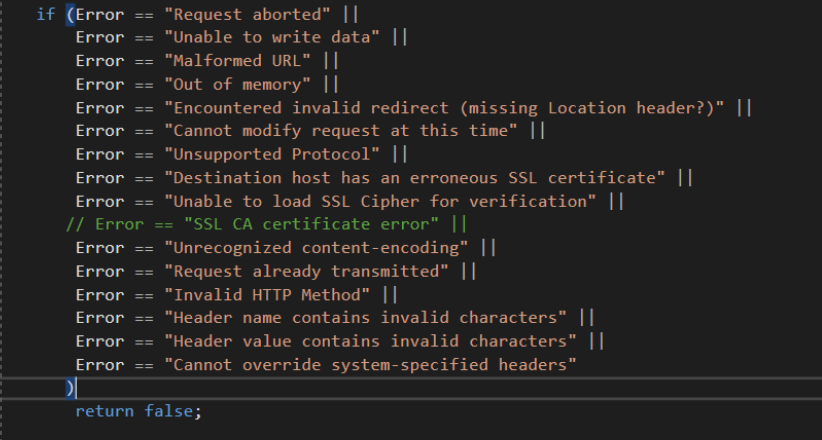Image resolution: width=822 pixels, height=440 pixels.
Task: Click the "Request aborted" string
Action: click(x=262, y=14)
